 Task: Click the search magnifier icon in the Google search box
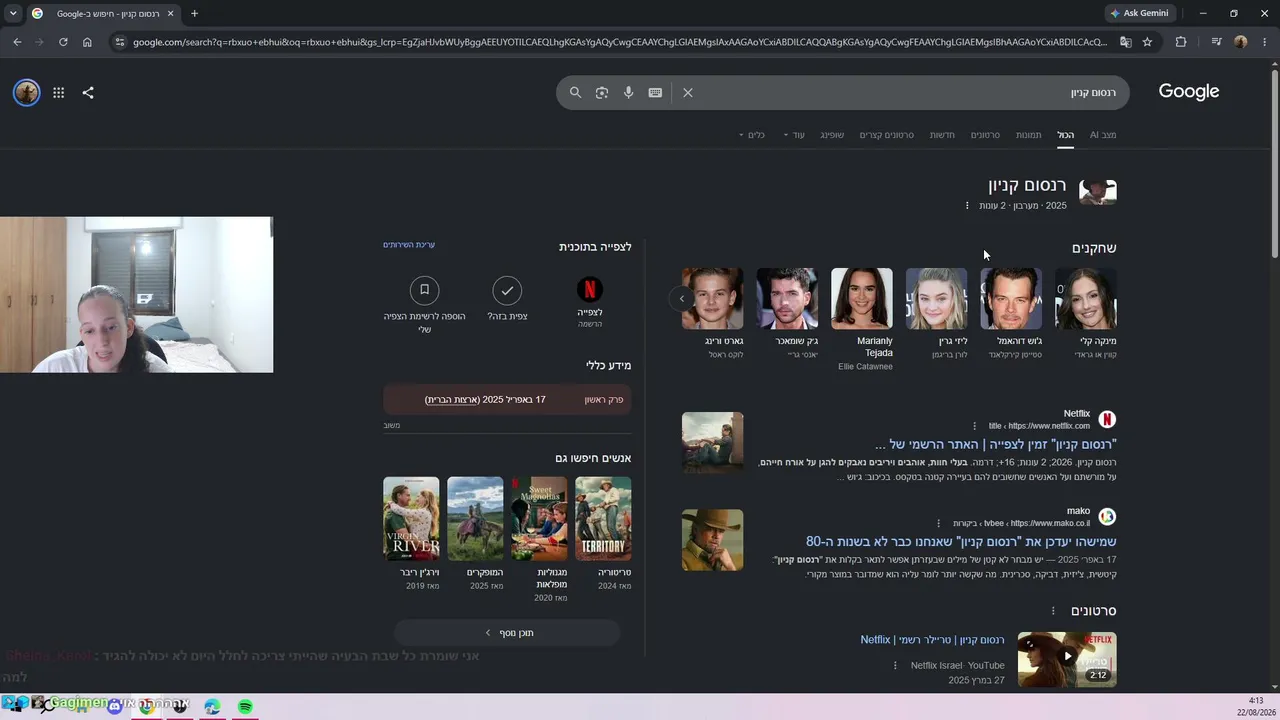coord(575,92)
